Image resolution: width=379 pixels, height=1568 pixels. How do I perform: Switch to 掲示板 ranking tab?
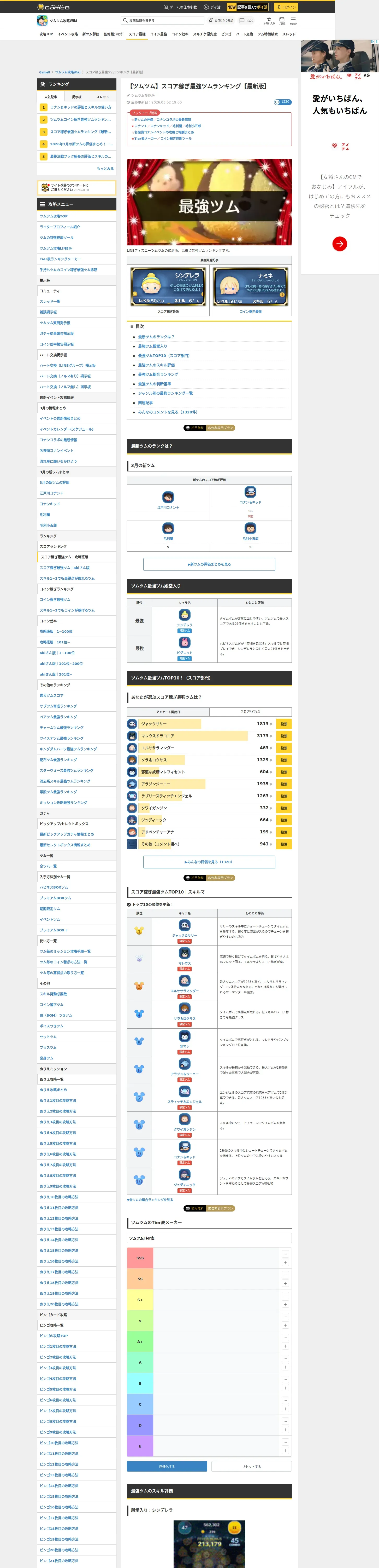click(x=77, y=97)
